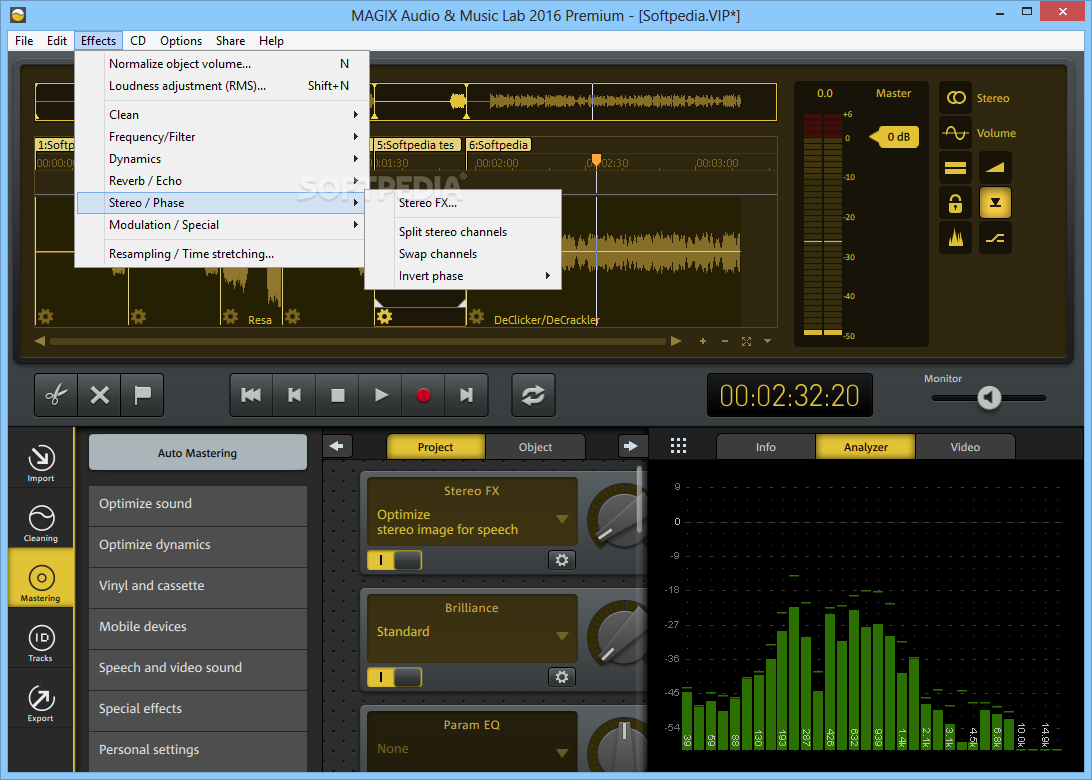
Task: Click the Stereo linked-circles icon
Action: 956,98
